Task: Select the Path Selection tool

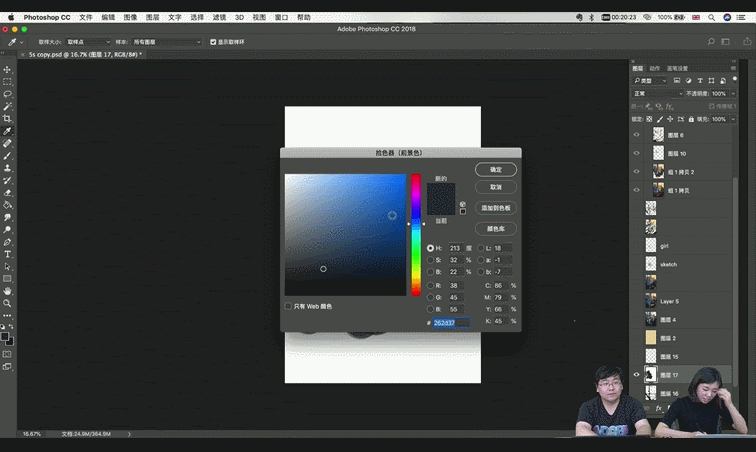Action: 7,267
